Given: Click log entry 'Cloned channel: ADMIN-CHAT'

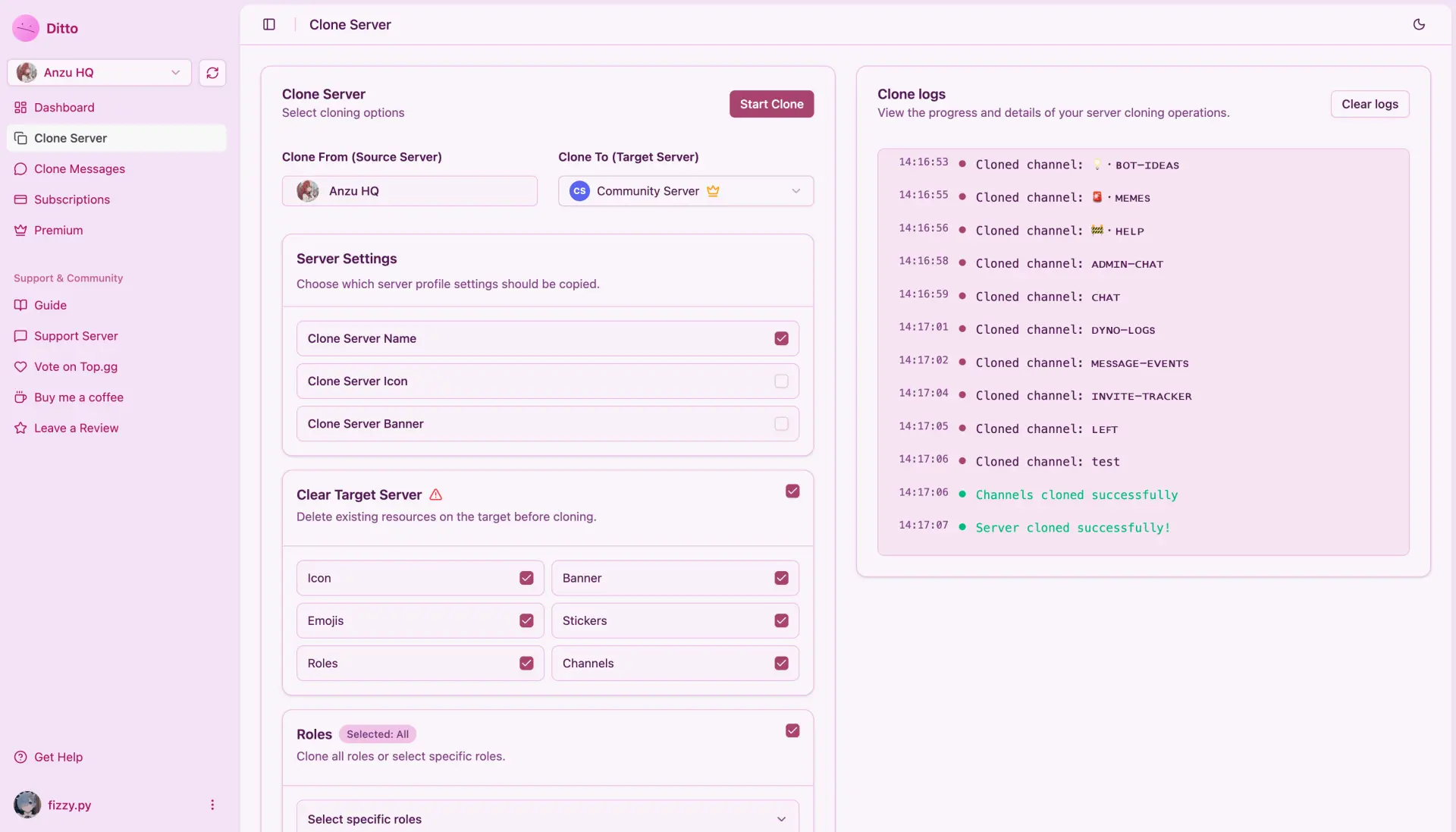Looking at the screenshot, I should (1069, 264).
